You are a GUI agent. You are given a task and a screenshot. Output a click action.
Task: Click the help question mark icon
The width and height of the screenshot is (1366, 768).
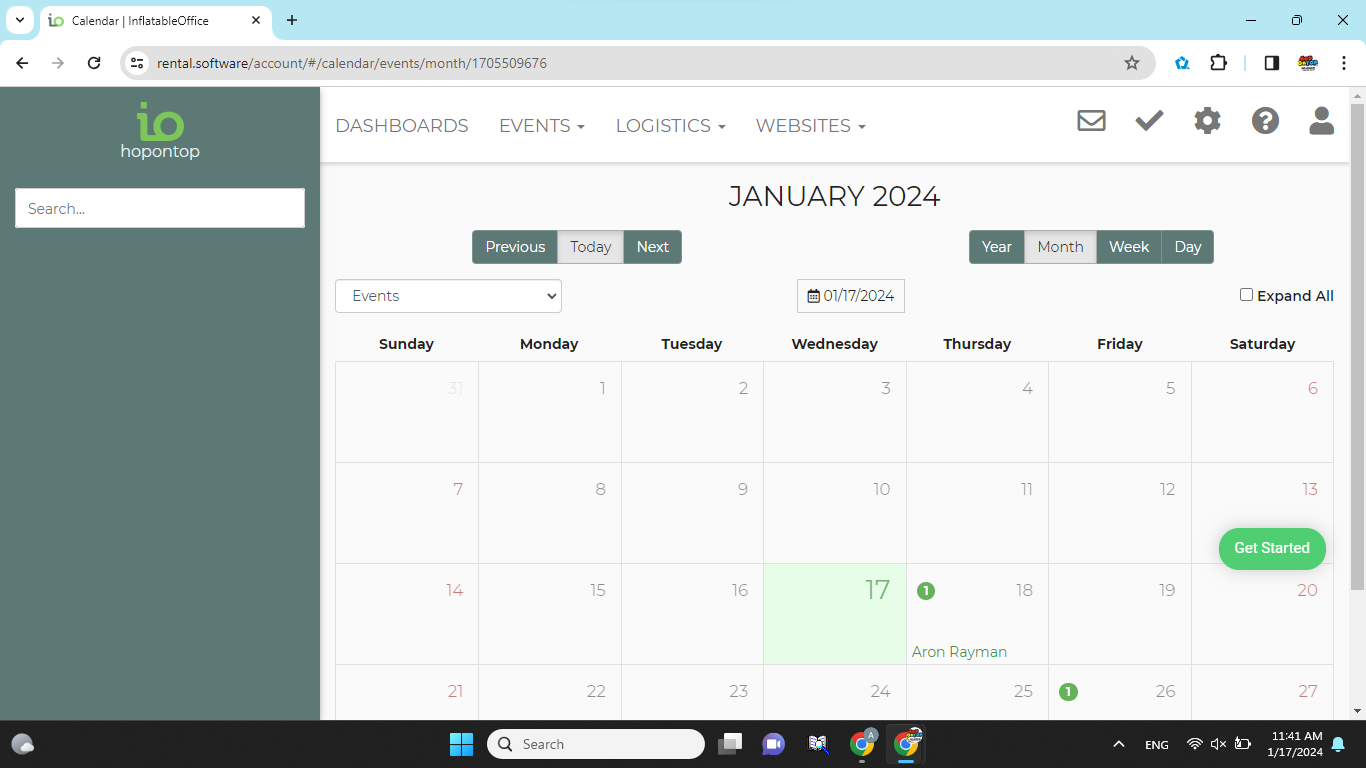tap(1265, 121)
